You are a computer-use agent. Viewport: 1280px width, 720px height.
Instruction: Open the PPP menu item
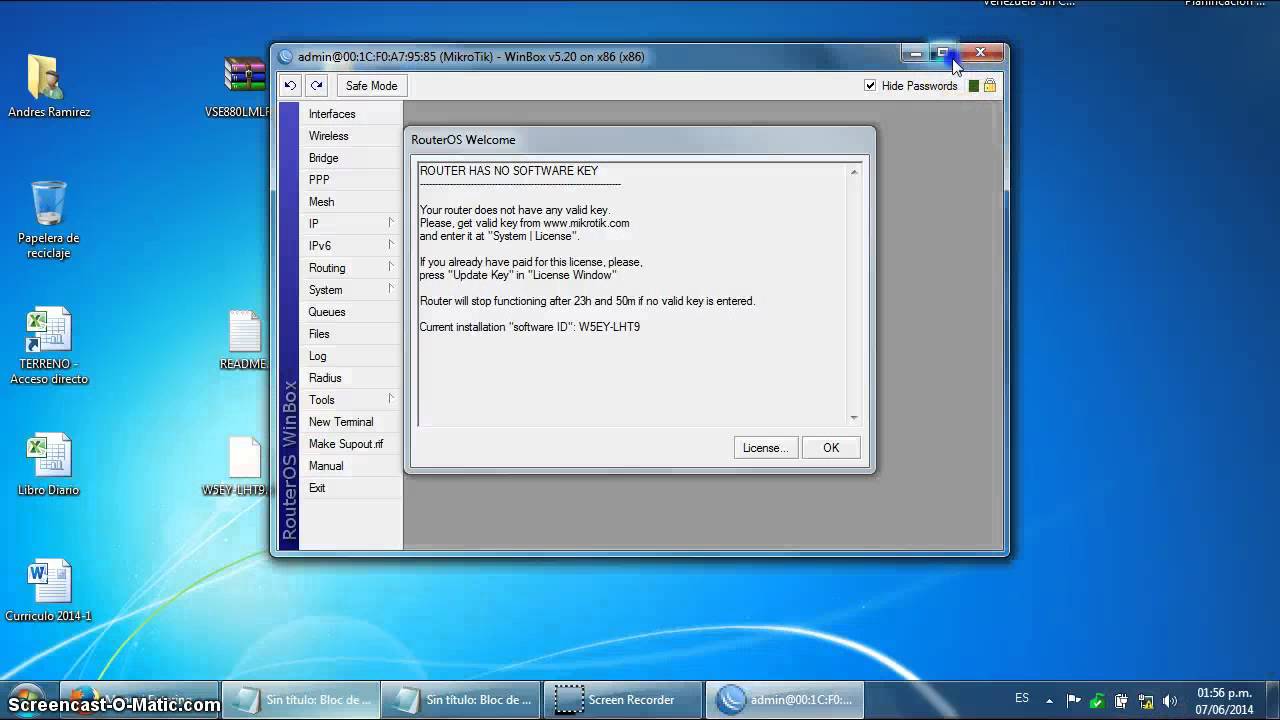tap(351, 180)
